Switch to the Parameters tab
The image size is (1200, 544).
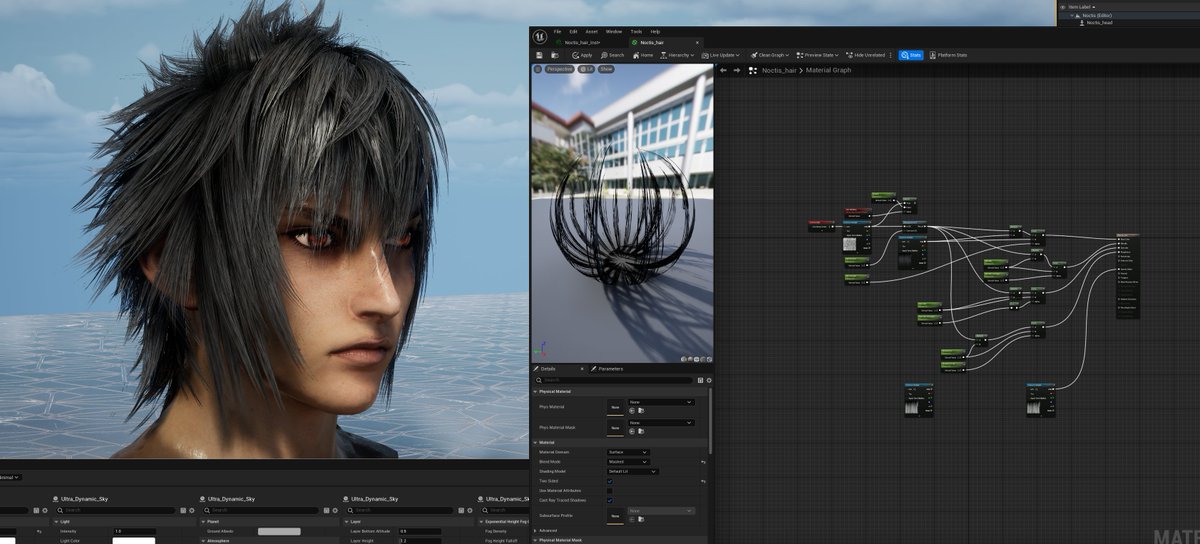point(610,369)
